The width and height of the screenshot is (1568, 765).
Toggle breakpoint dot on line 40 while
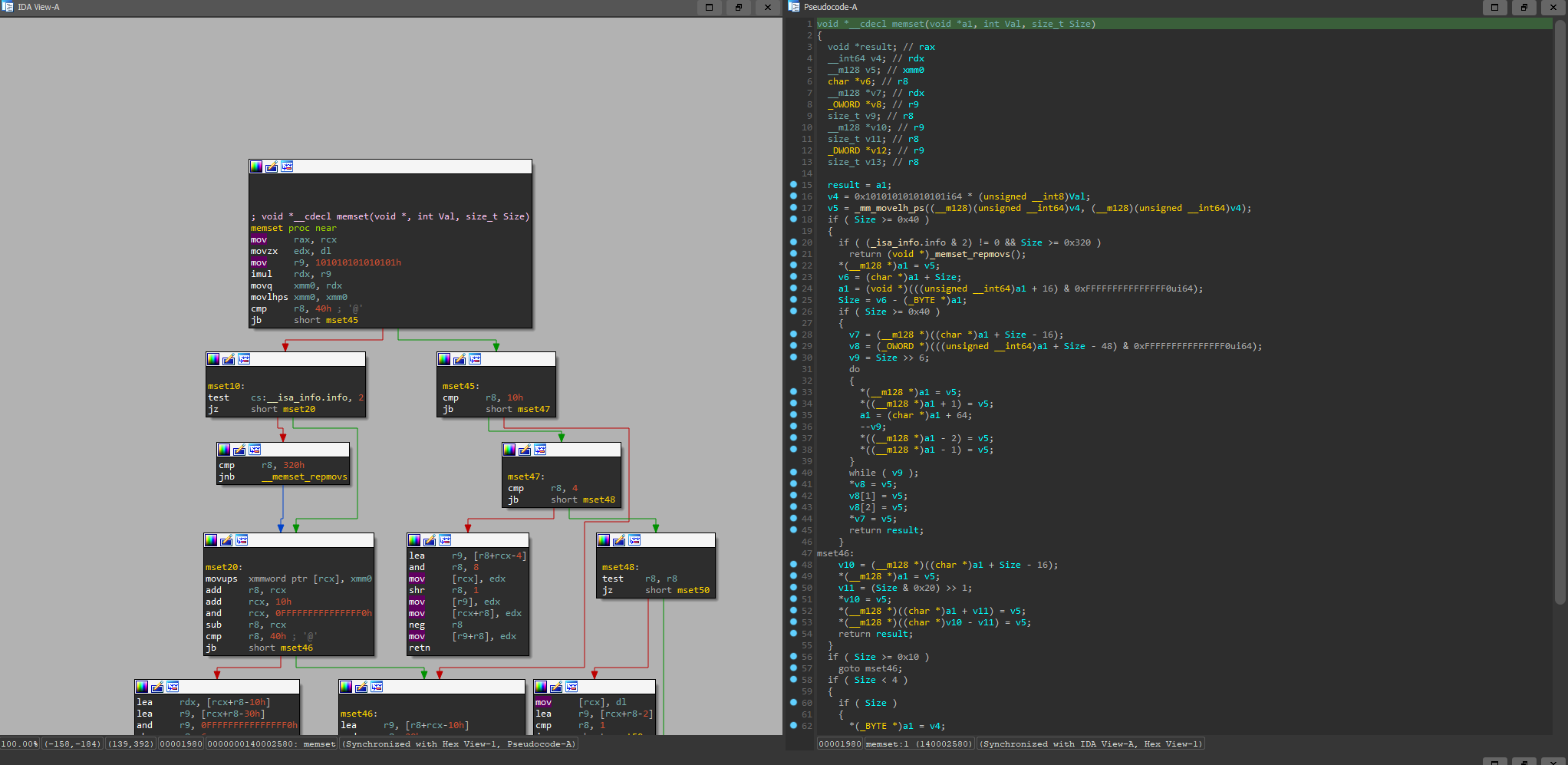793,473
